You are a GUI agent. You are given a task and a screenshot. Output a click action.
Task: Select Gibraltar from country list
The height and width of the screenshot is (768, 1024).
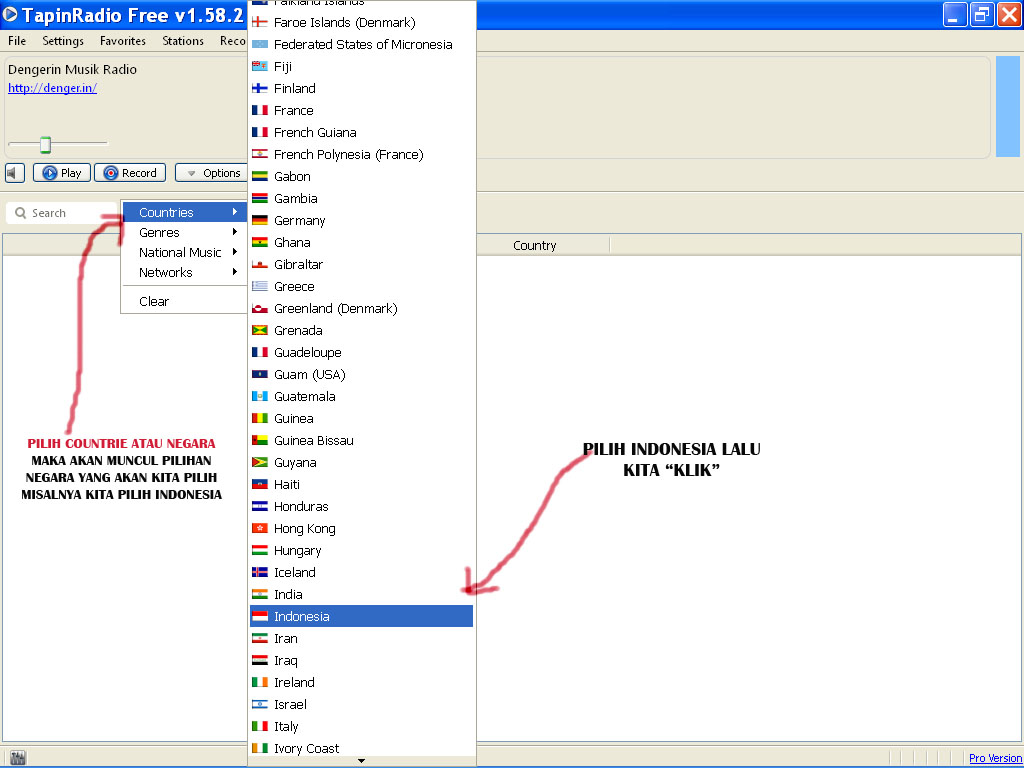361,264
